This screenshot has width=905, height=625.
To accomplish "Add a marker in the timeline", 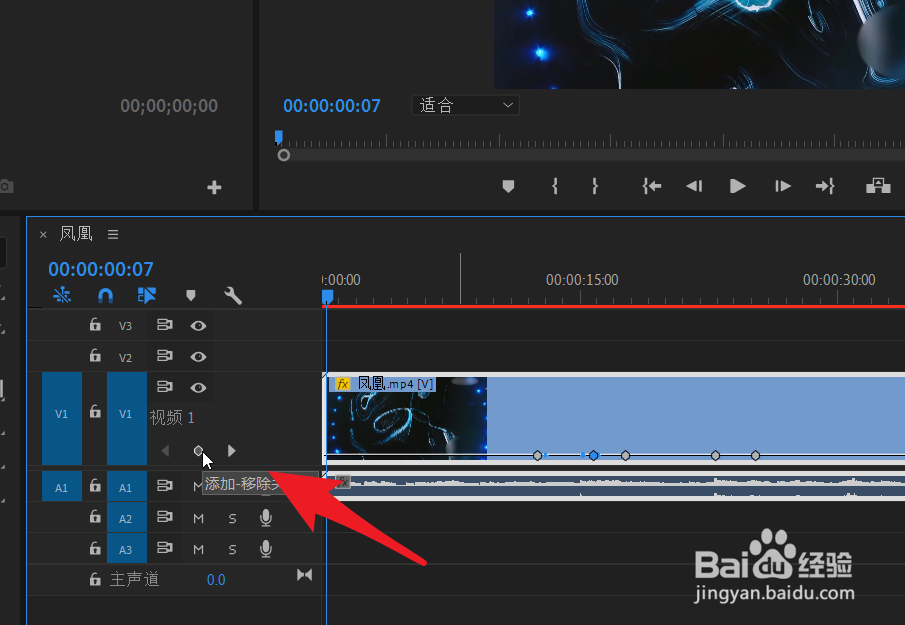I will [190, 295].
